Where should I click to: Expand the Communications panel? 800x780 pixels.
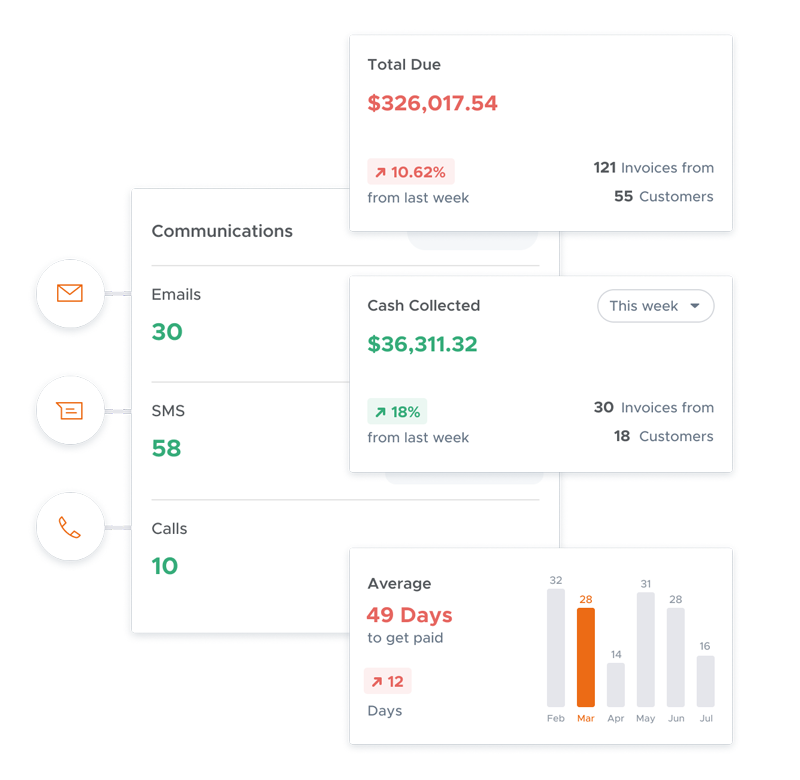222,231
